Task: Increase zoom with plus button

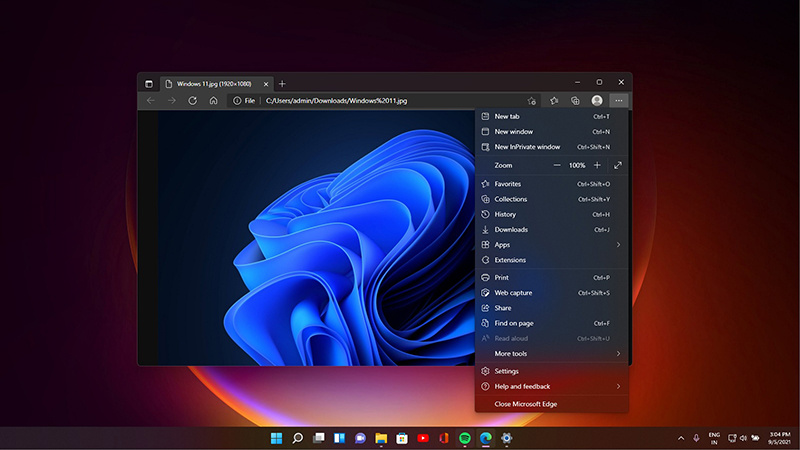Action: [597, 165]
